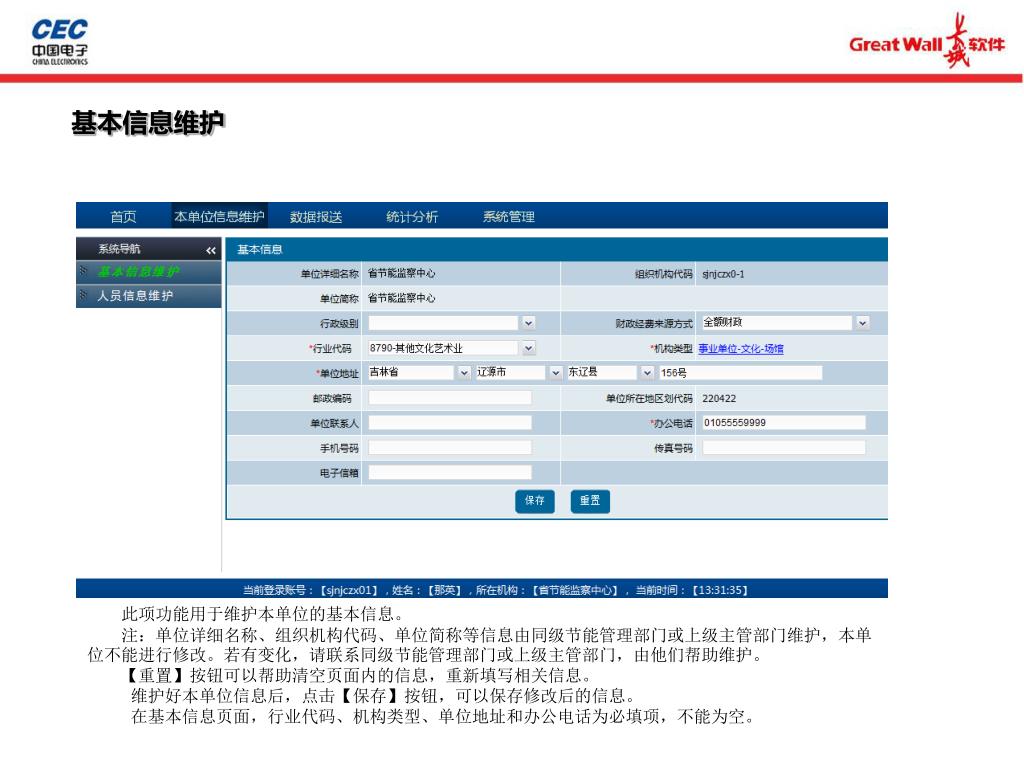
Task: Follow the 事业单位-文化-场馆 institution type link
Action: pyautogui.click(x=741, y=349)
